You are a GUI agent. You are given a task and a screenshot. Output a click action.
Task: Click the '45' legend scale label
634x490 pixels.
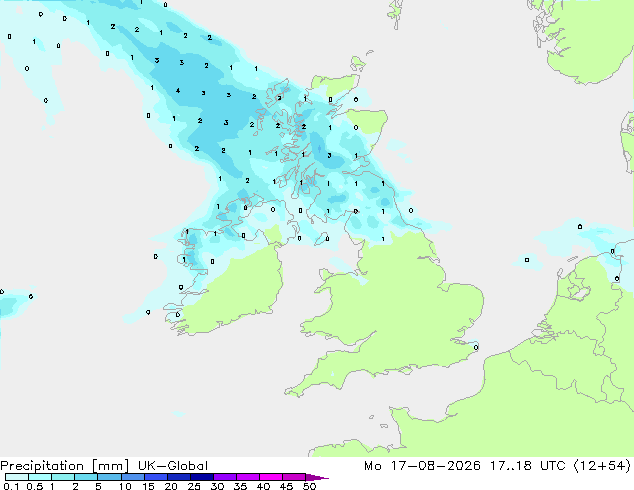pyautogui.click(x=286, y=486)
